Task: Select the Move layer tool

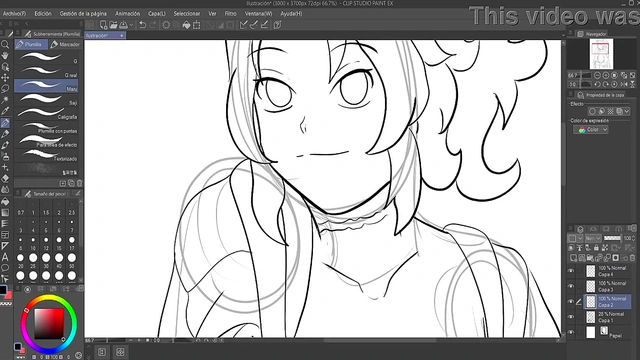Action: point(5,78)
